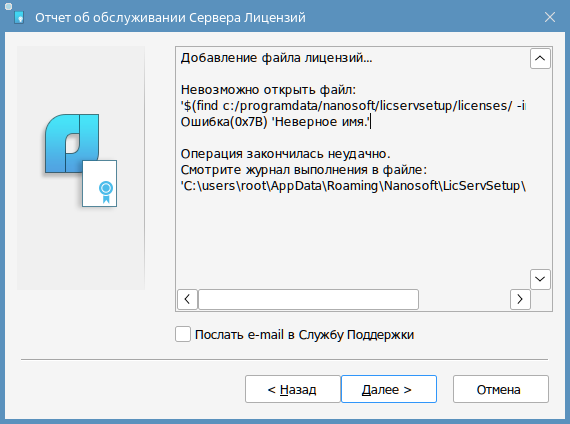570x424 pixels.
Task: Cancel the wizard with 'Отмена'
Action: pyautogui.click(x=501, y=389)
